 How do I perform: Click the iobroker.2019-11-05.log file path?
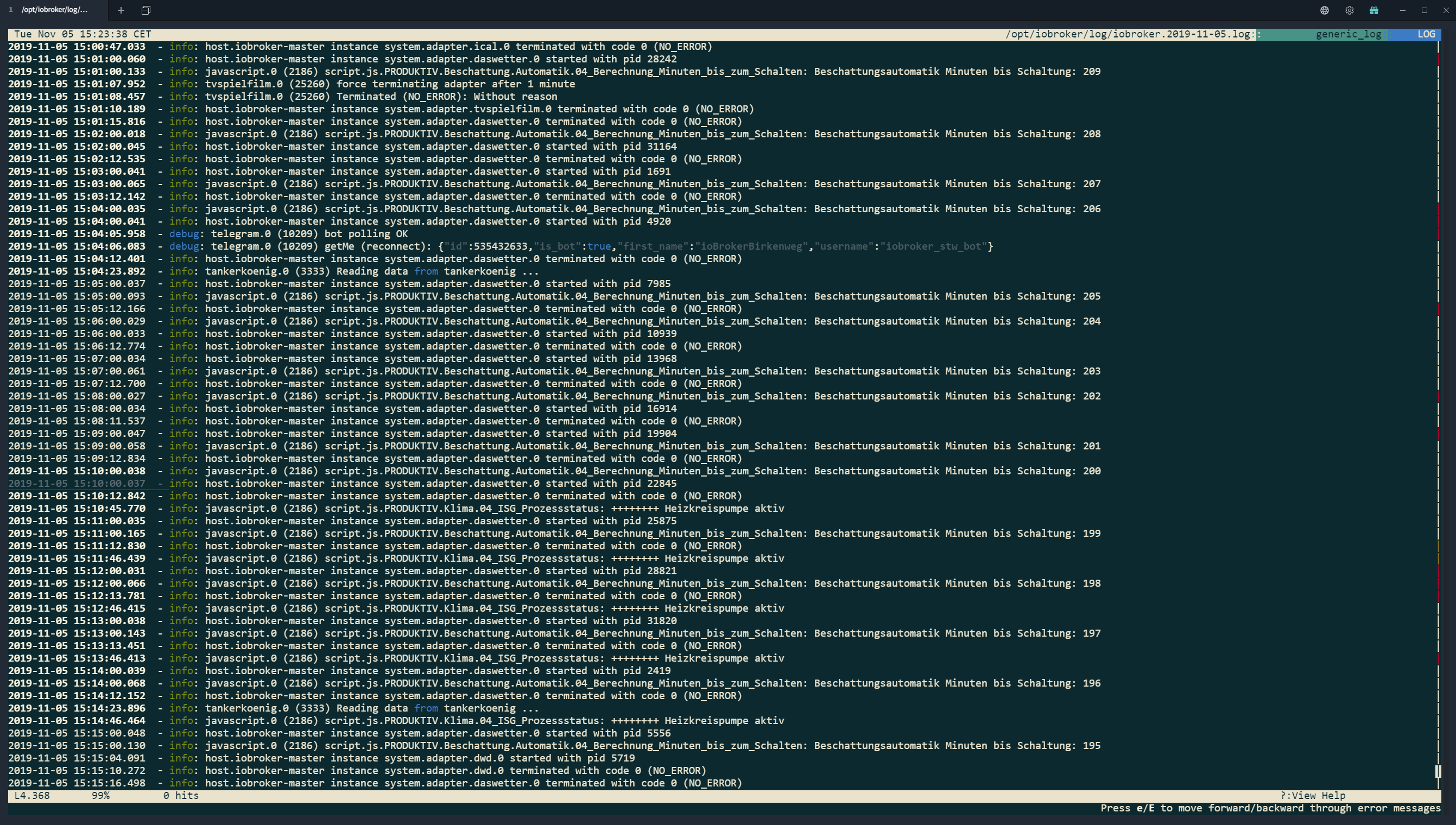point(1127,34)
